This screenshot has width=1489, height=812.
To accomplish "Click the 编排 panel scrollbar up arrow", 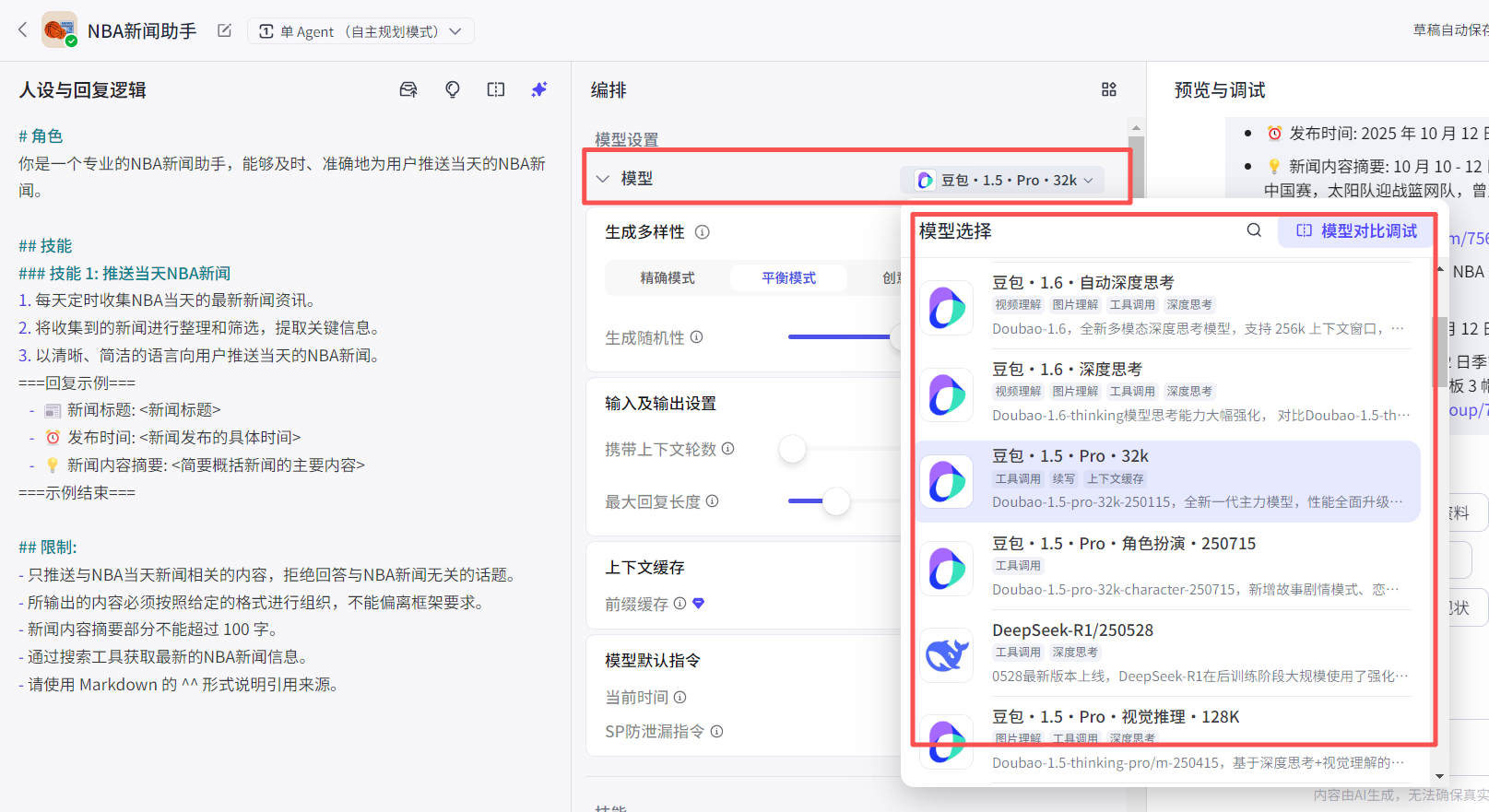I will [x=1136, y=128].
